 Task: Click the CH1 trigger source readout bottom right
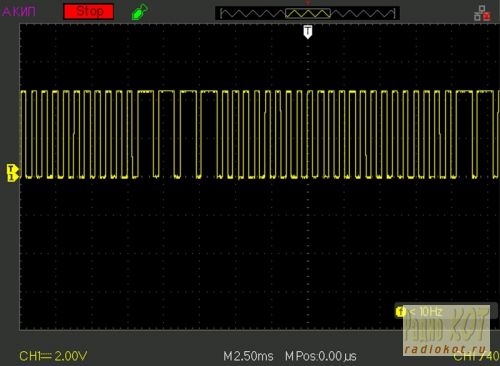point(477,357)
